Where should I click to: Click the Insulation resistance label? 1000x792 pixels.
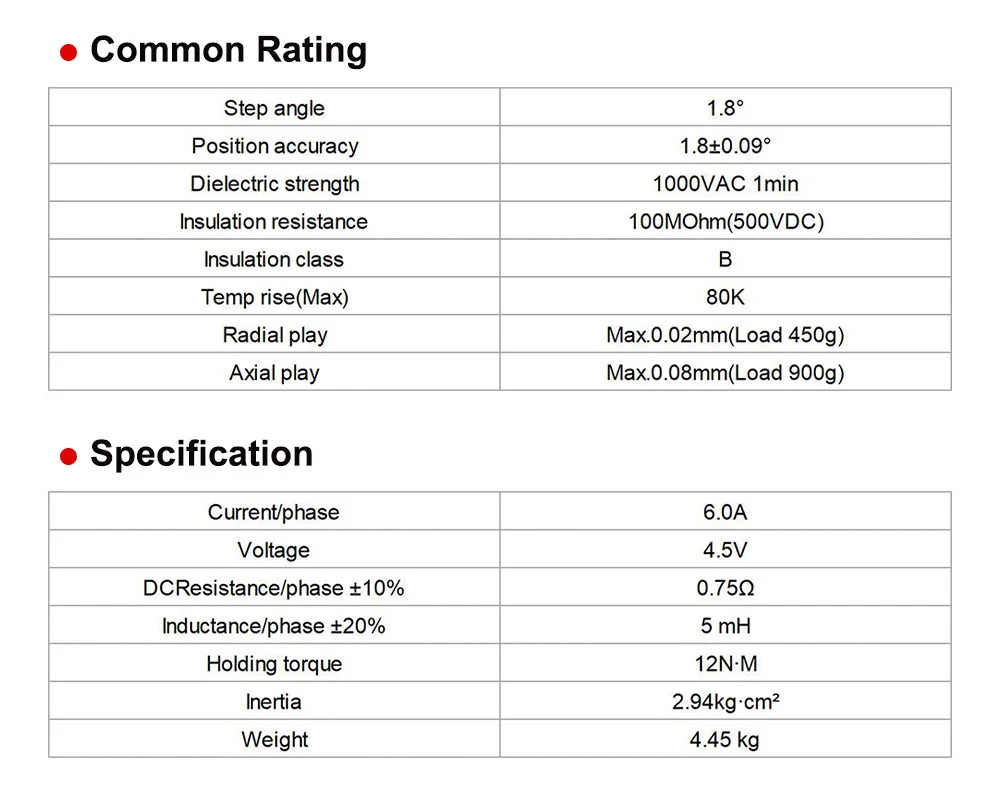pos(274,222)
